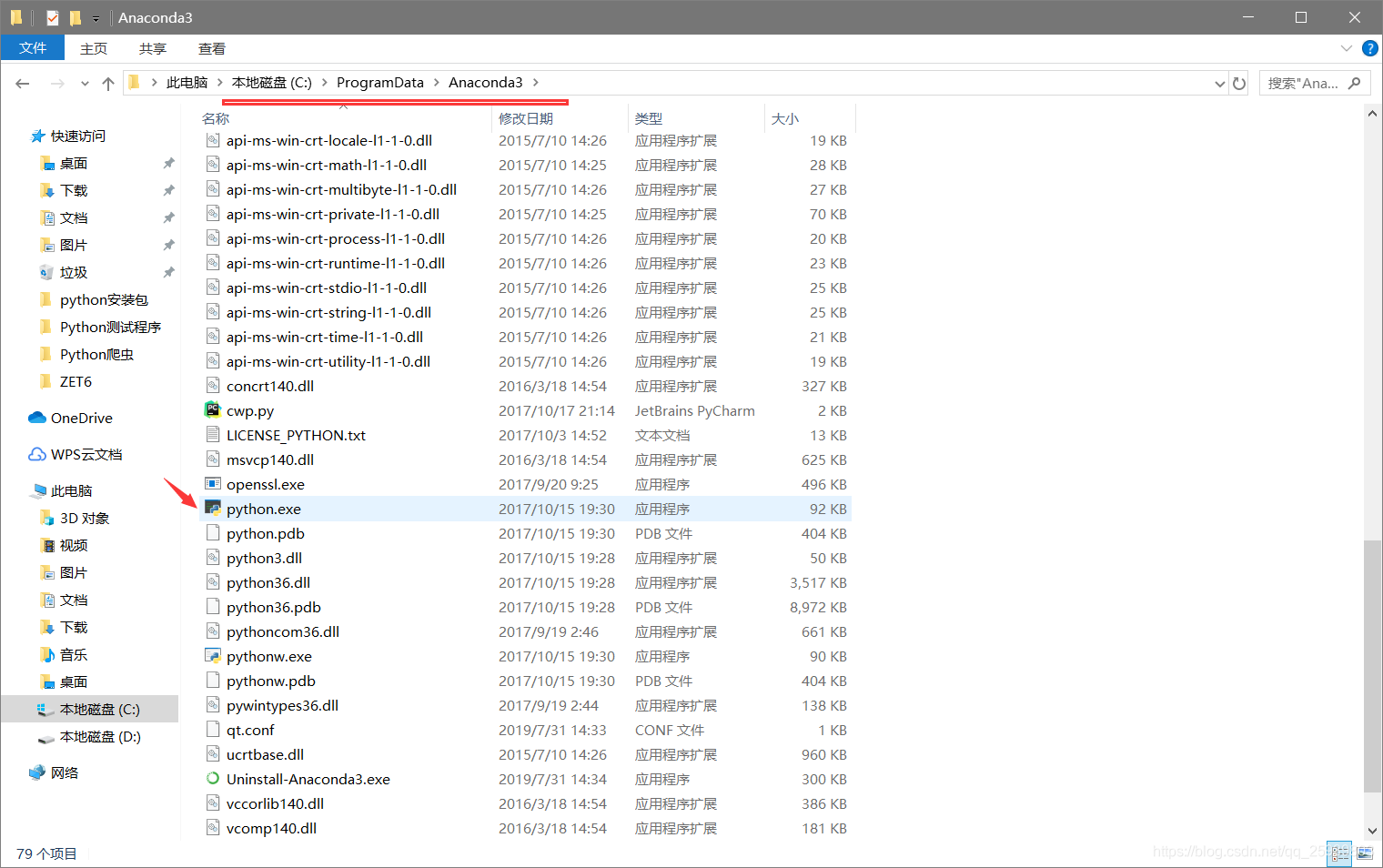Open 音乐 under This PC

tap(73, 655)
